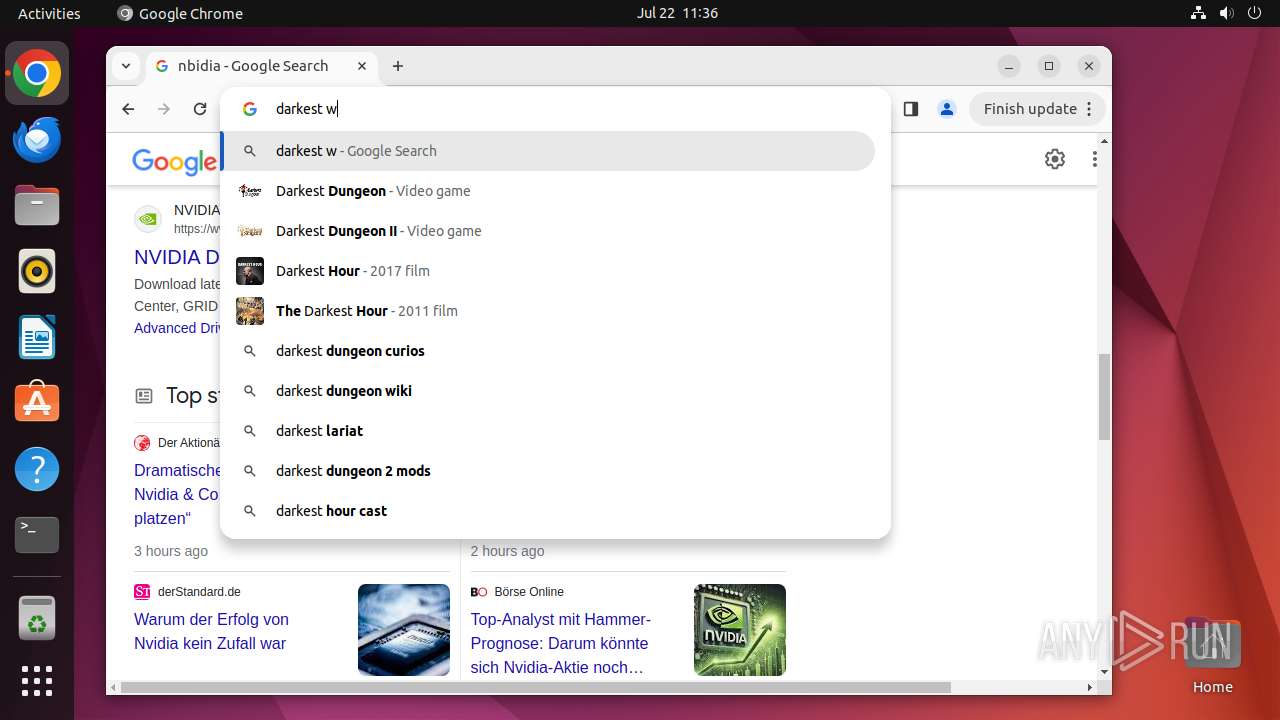Viewport: 1280px width, 720px height.
Task: Open Google search settings gear
Action: (x=1055, y=159)
